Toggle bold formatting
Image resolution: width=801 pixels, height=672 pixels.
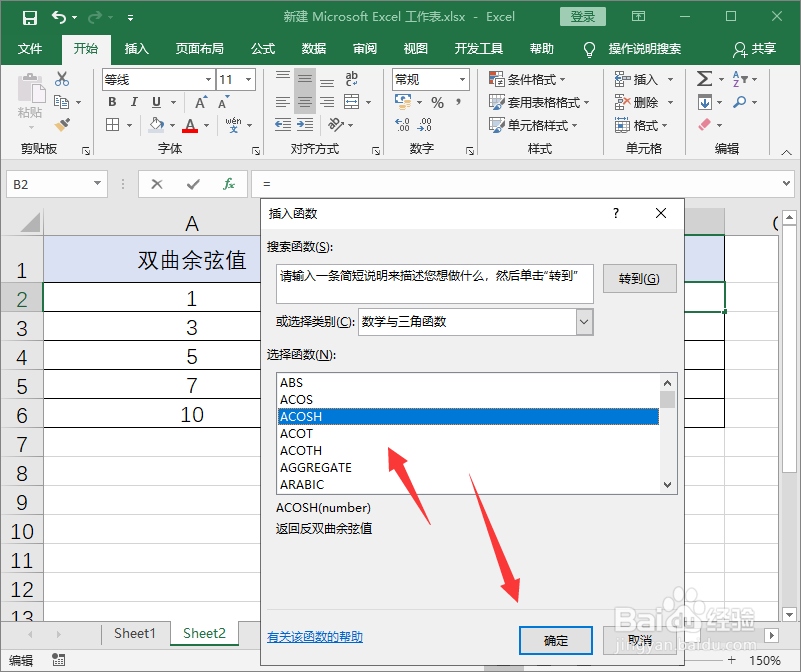coord(111,101)
